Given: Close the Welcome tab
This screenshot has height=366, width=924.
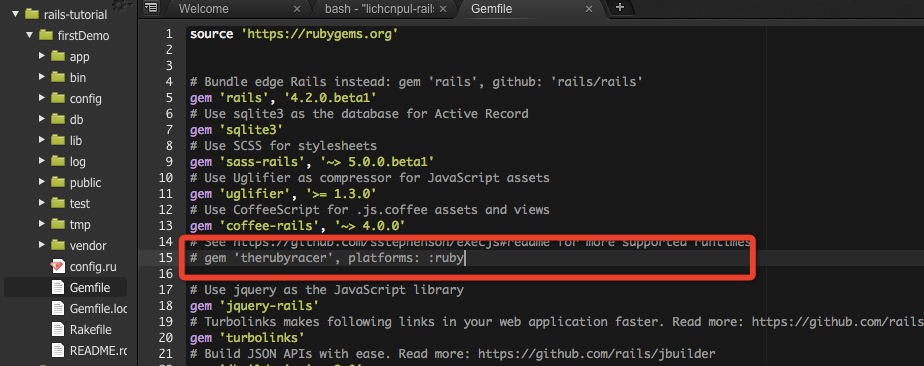Looking at the screenshot, I should point(296,9).
